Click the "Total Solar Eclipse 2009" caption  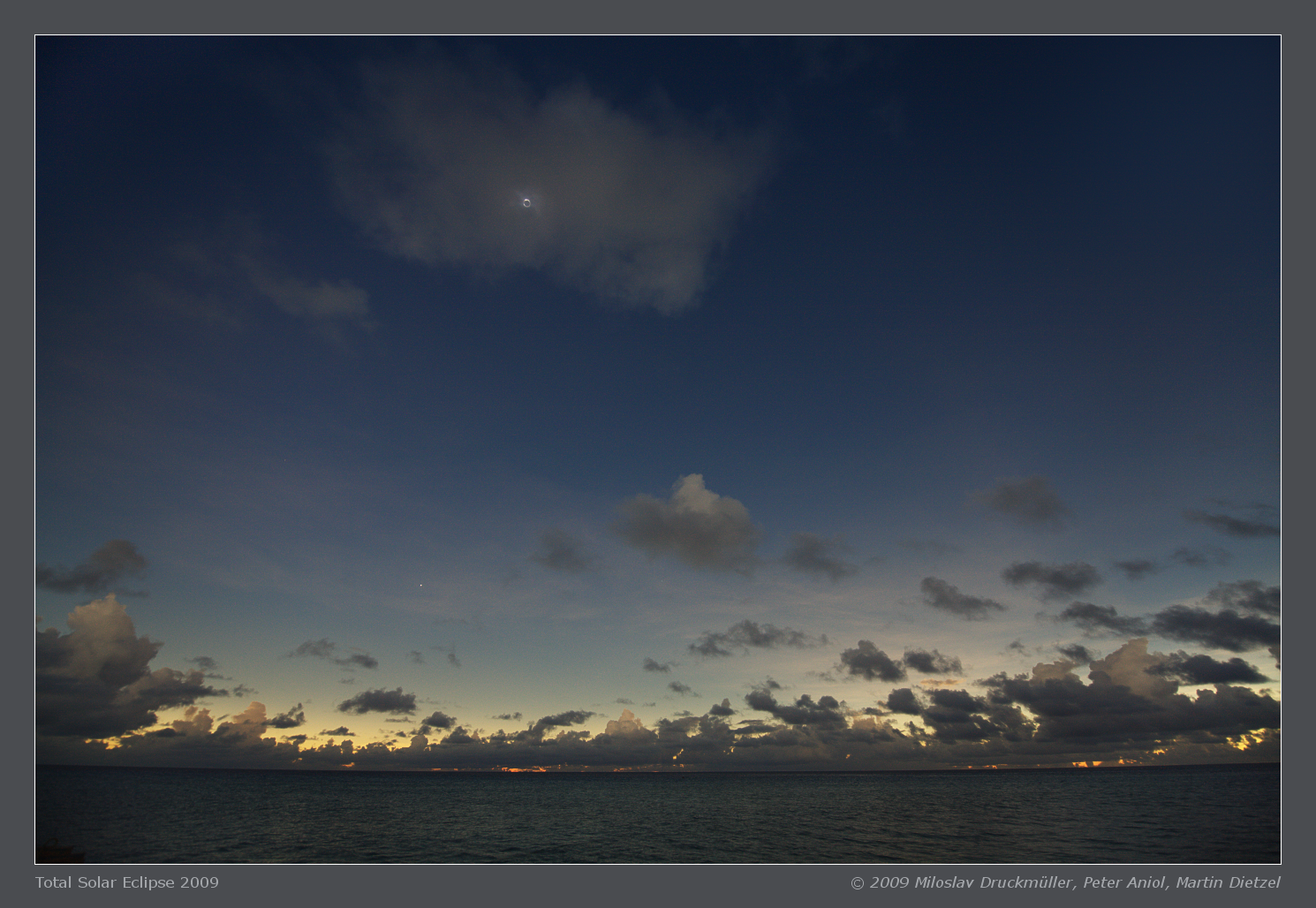point(126,882)
